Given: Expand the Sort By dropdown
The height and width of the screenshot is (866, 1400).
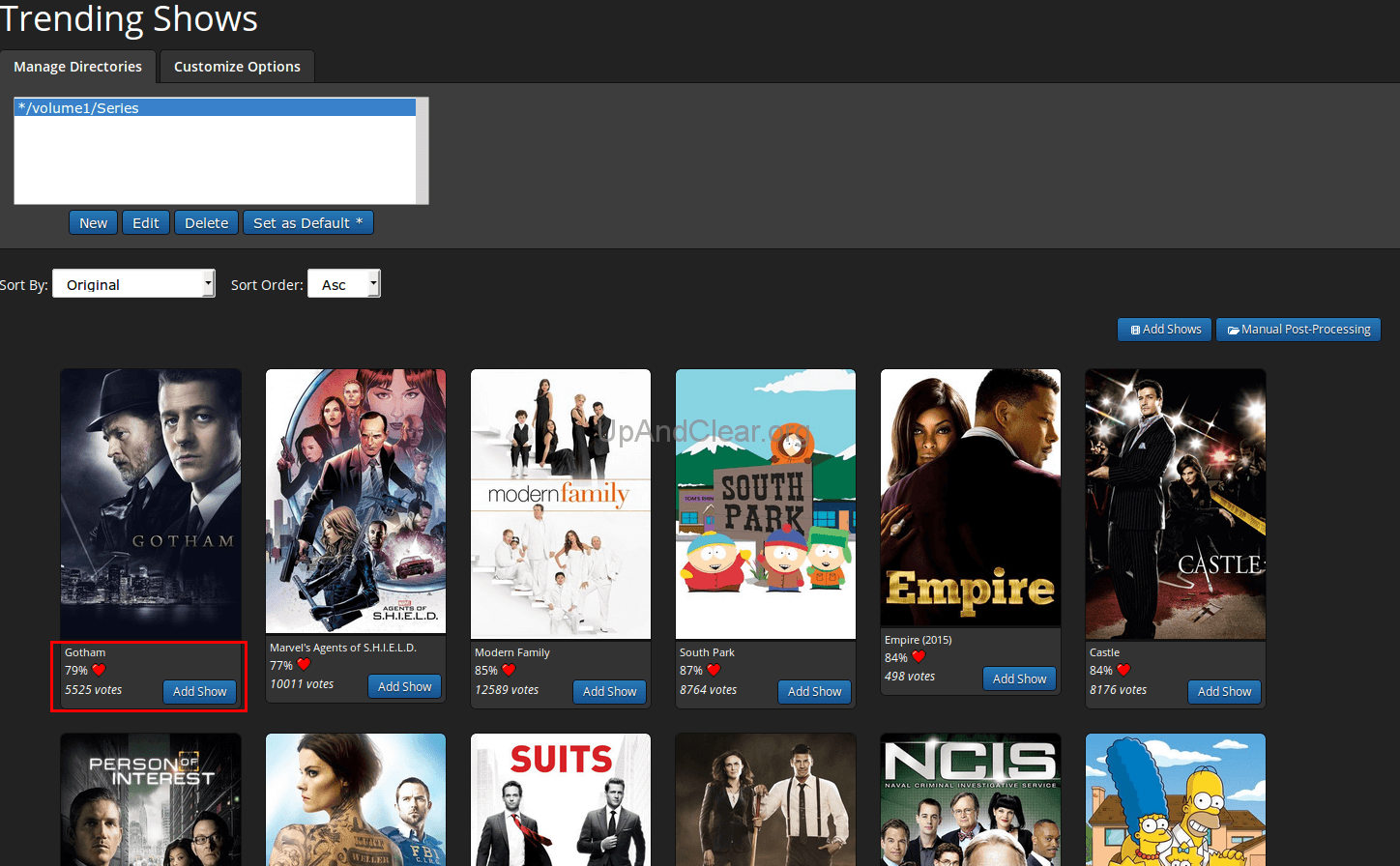Looking at the screenshot, I should 133,284.
